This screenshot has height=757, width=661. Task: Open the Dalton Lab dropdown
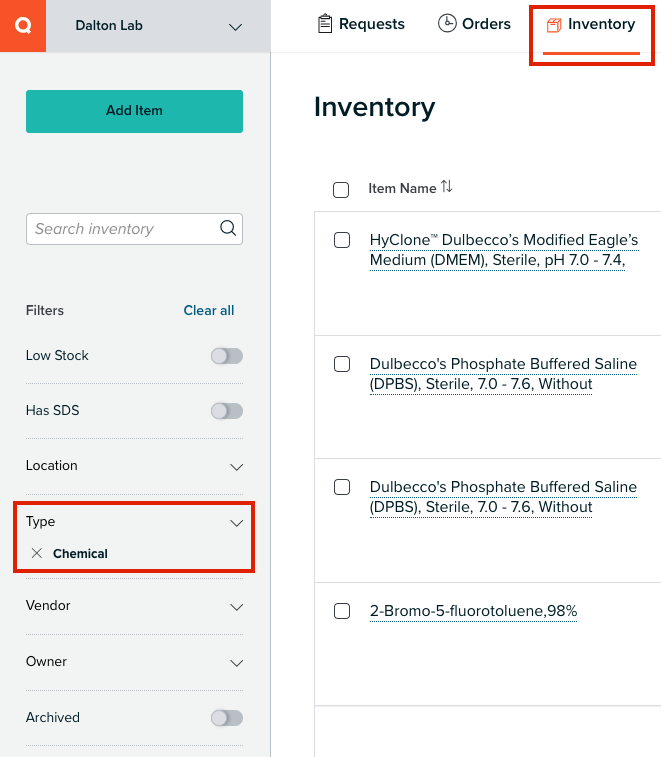tap(158, 26)
